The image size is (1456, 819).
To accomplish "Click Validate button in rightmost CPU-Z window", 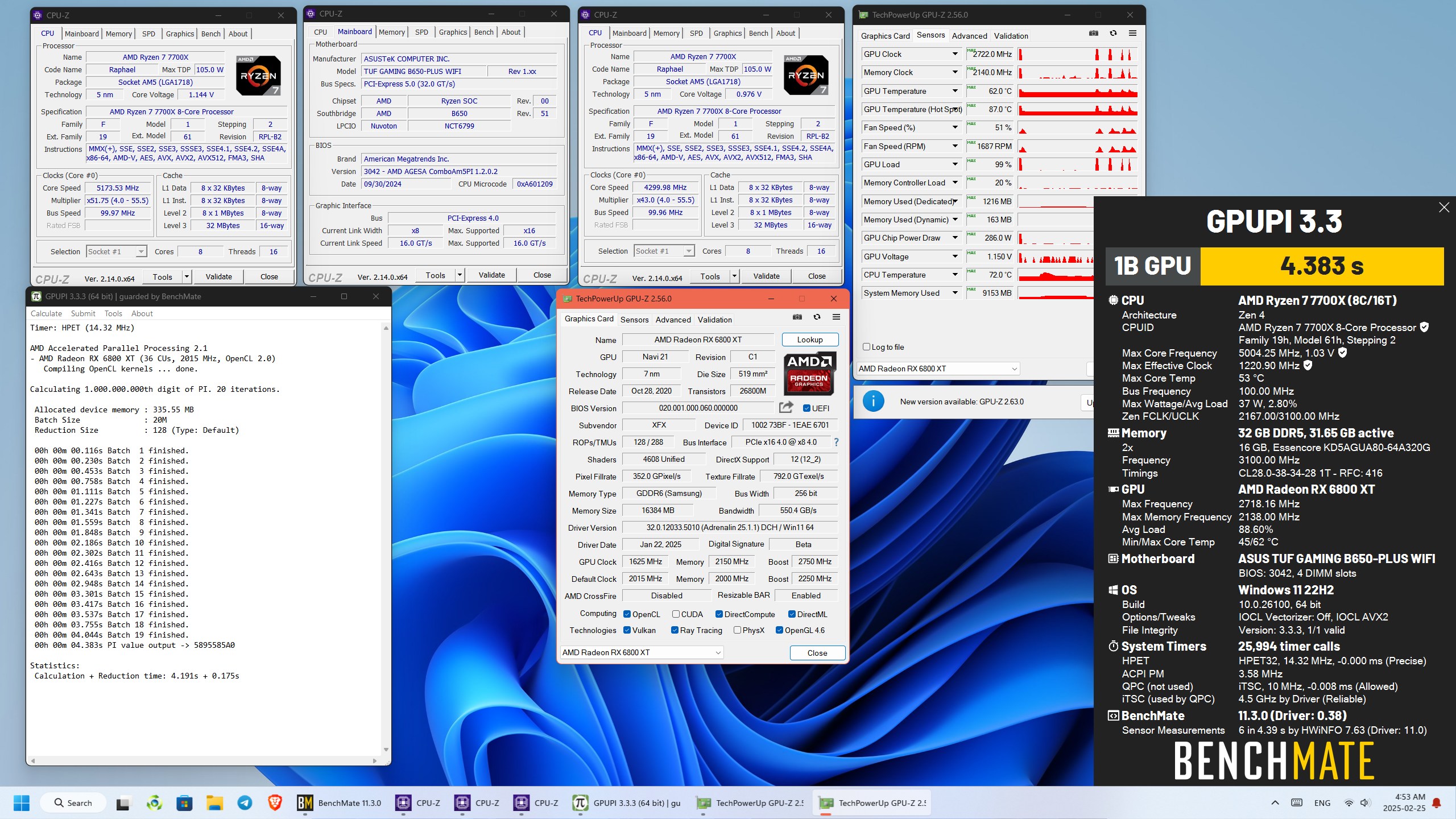I will point(767,276).
